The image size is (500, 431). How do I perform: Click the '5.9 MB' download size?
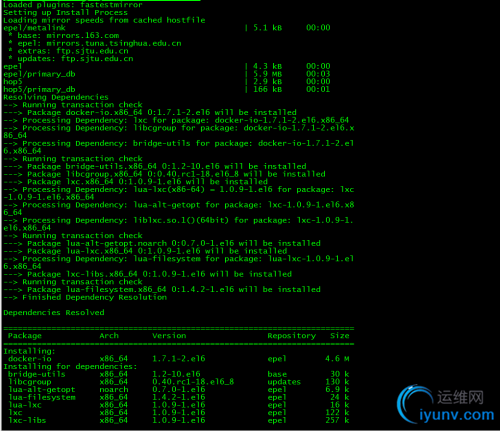point(267,74)
